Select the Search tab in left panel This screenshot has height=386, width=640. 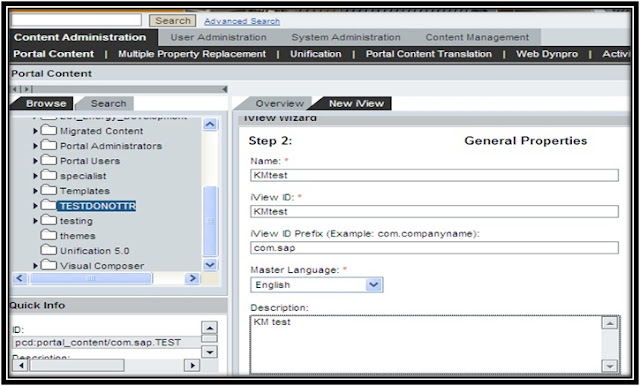pyautogui.click(x=108, y=103)
